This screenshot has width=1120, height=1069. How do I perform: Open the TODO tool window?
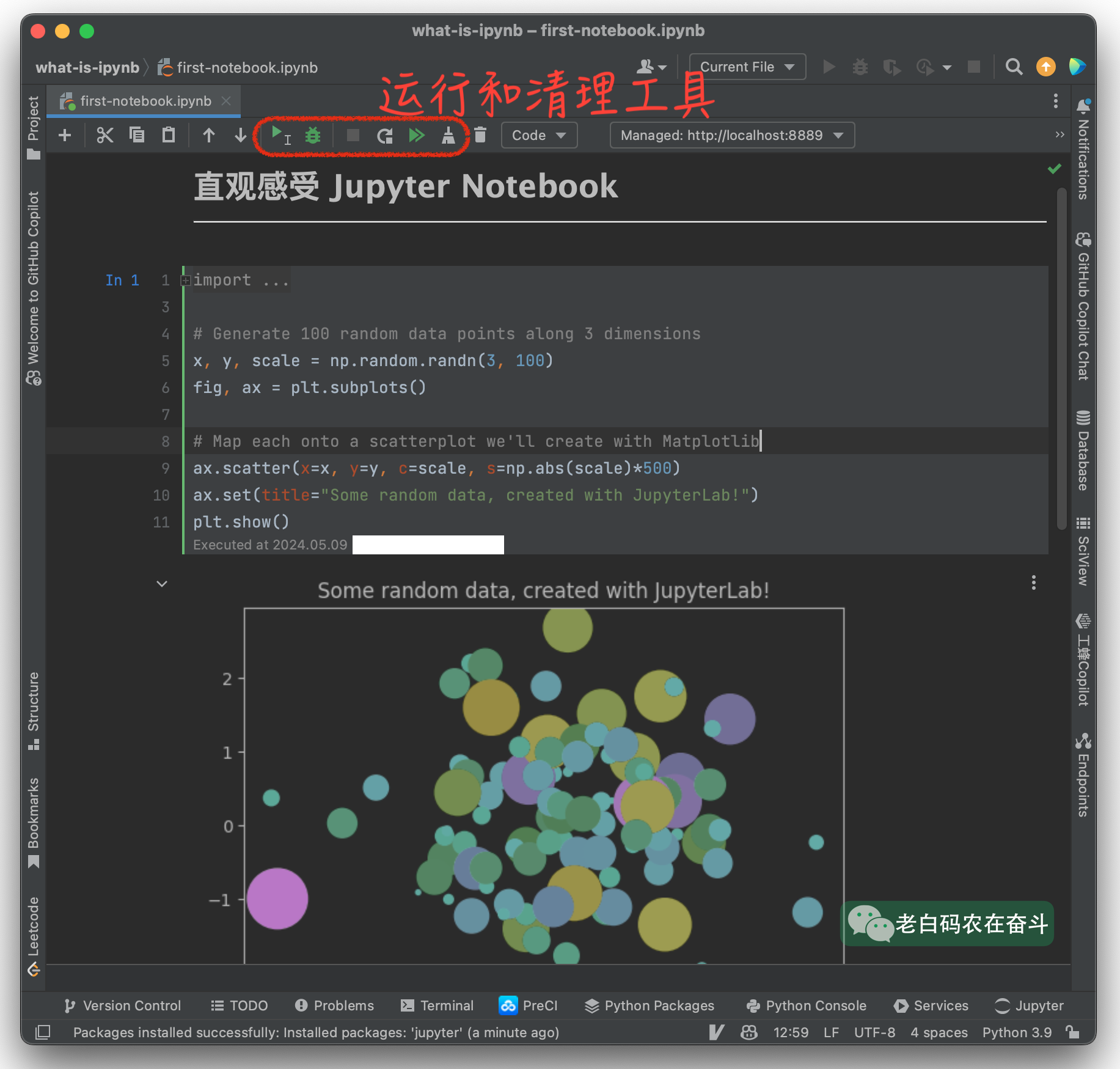click(240, 1005)
